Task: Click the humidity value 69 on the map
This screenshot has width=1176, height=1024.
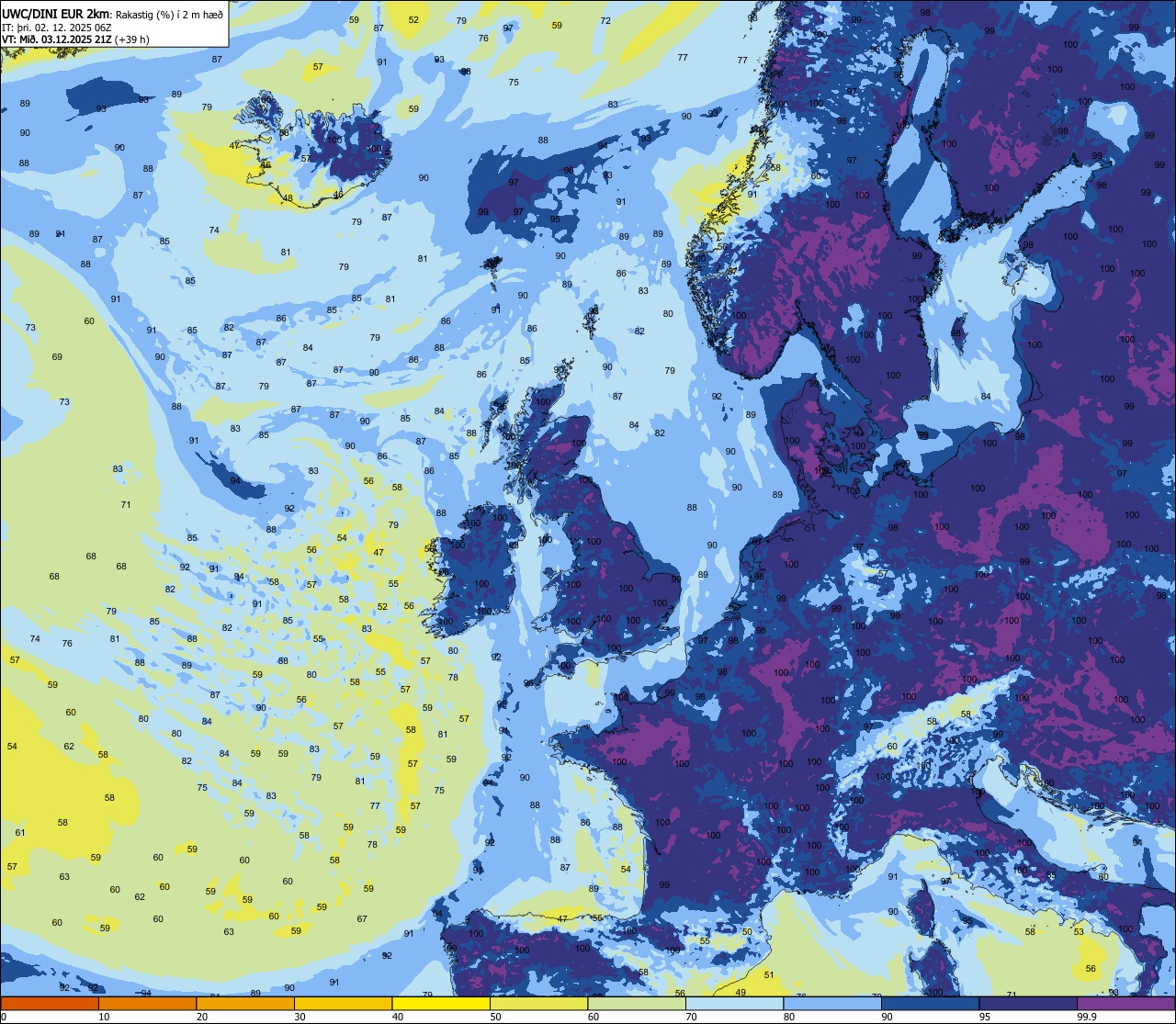Action: click(x=57, y=357)
